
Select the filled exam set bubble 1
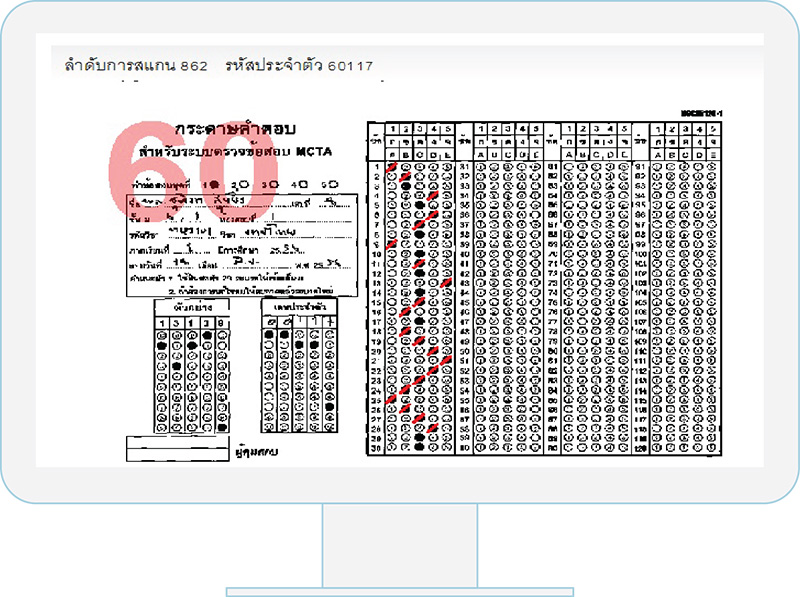[213, 186]
